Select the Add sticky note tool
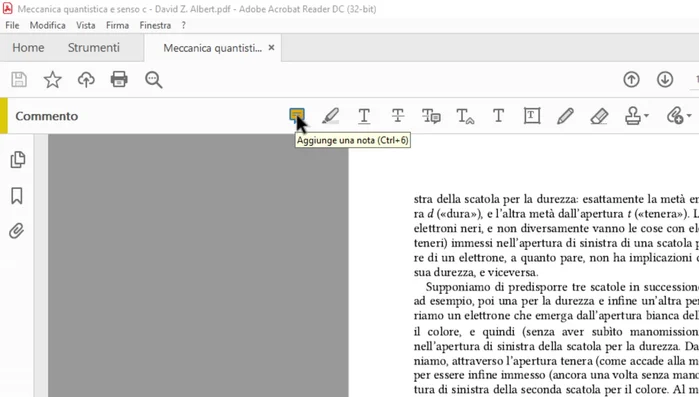699x397 pixels. coord(296,115)
